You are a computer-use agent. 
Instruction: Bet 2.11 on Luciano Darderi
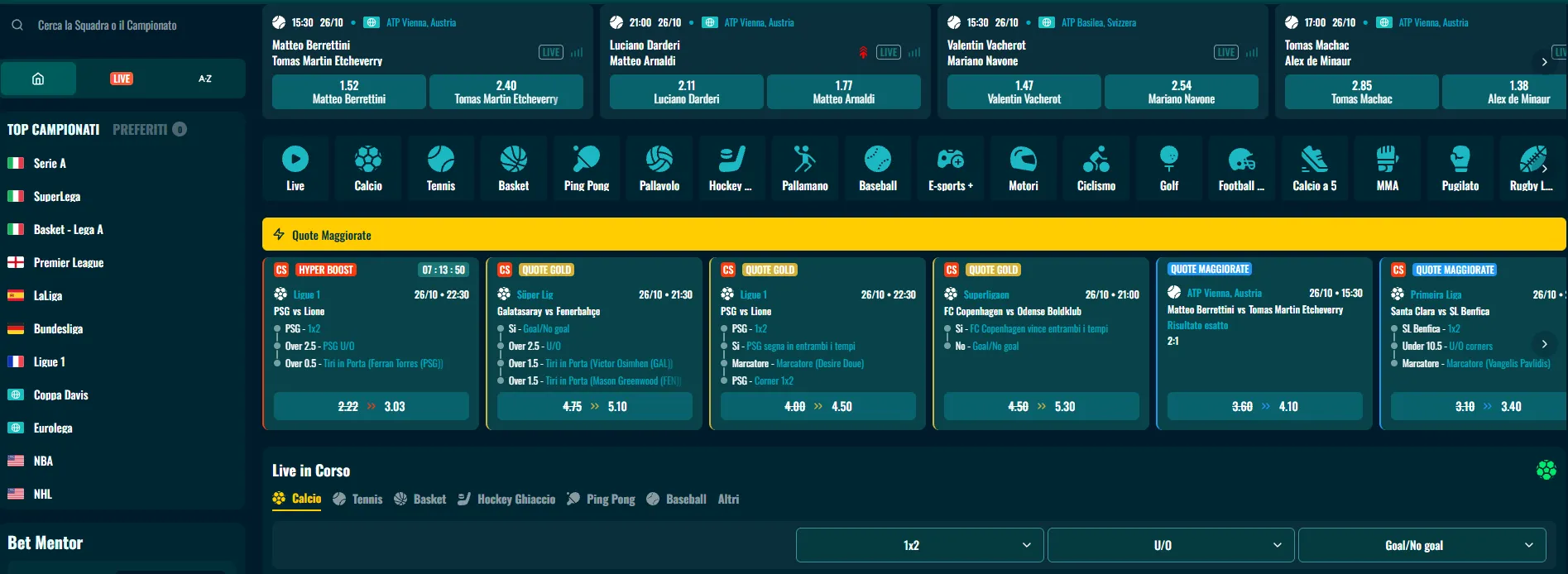pos(687,92)
